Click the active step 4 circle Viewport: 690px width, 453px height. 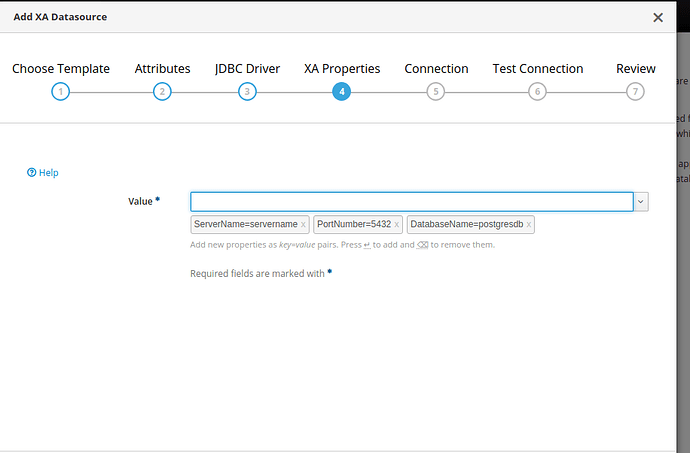(x=342, y=92)
